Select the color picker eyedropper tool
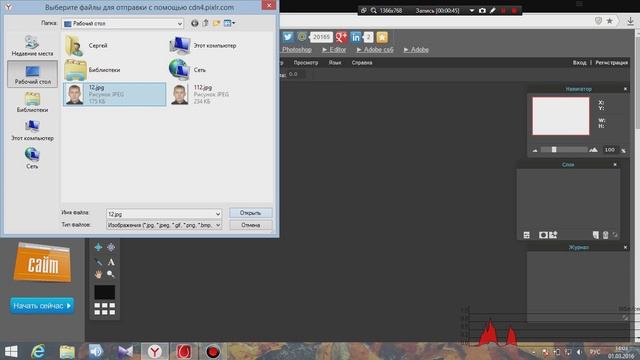Viewport: 640px width, 360px height. tap(98, 262)
